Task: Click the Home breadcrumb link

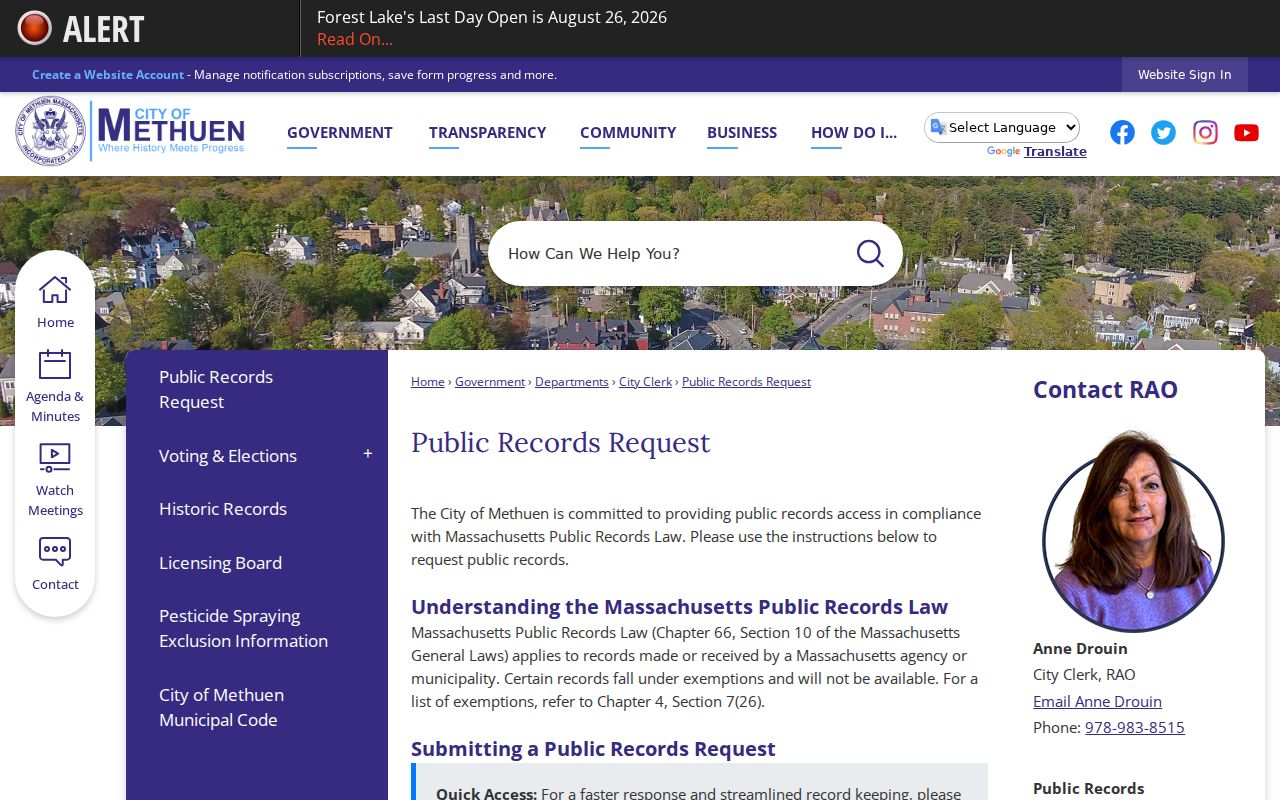Action: tap(428, 382)
